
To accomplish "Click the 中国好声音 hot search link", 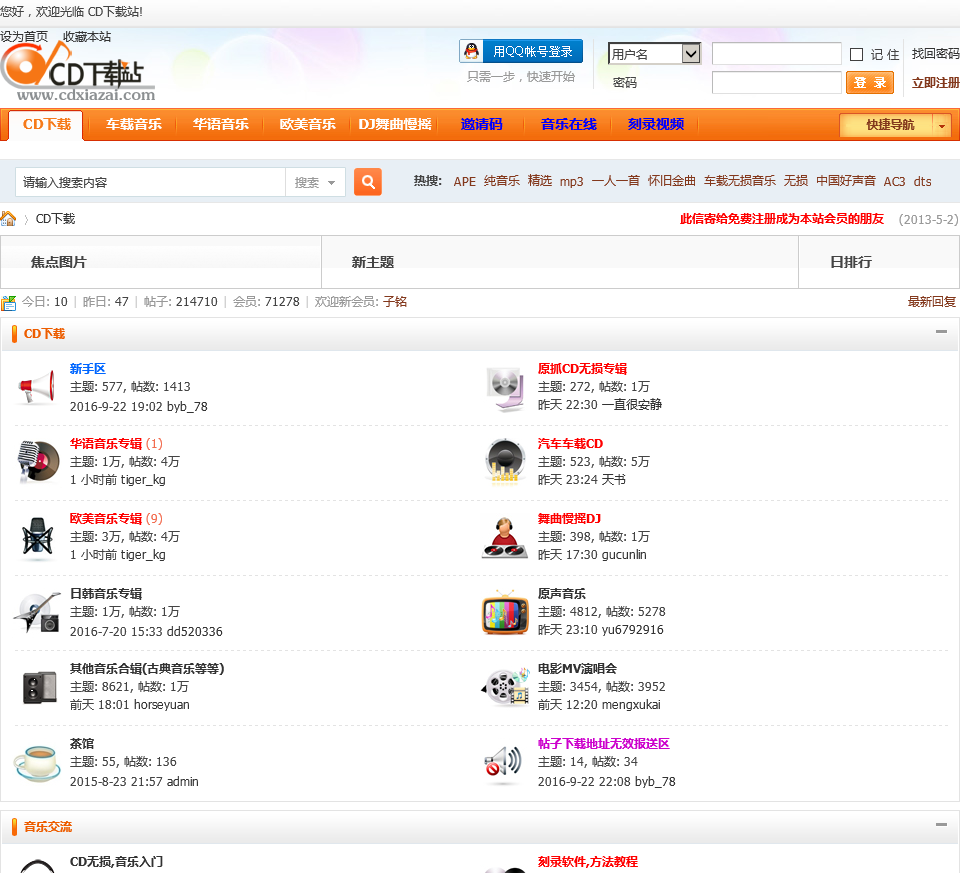I will 846,181.
